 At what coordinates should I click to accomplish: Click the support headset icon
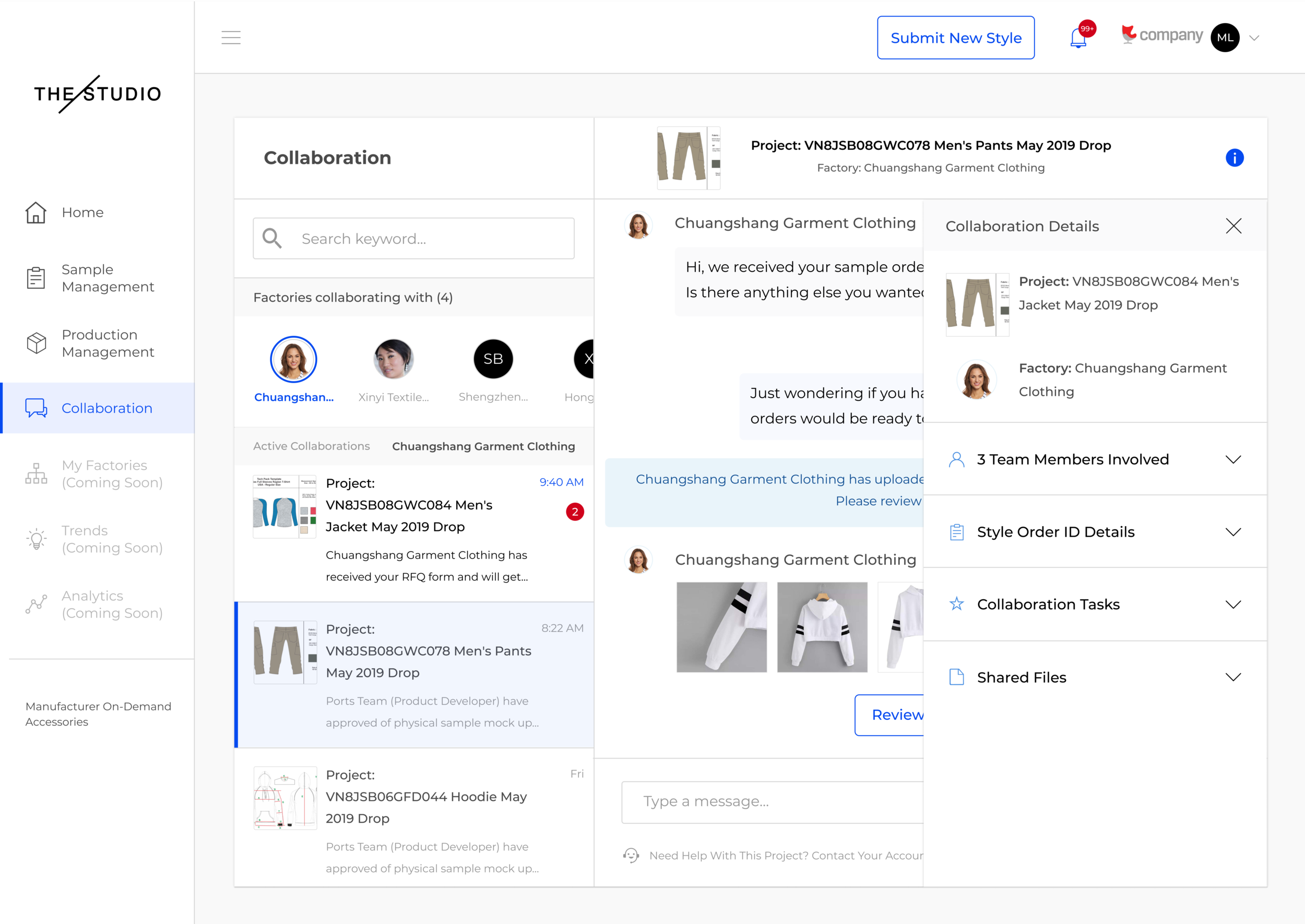(631, 855)
